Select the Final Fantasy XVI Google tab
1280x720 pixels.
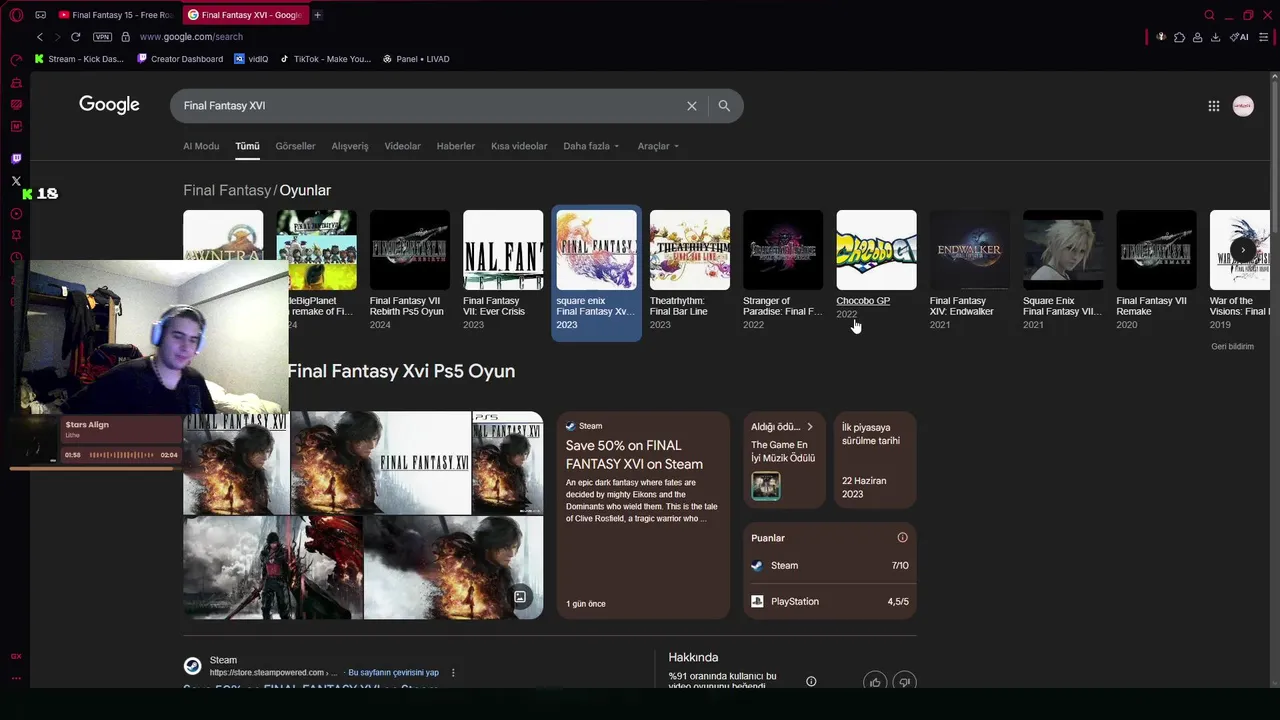(246, 15)
